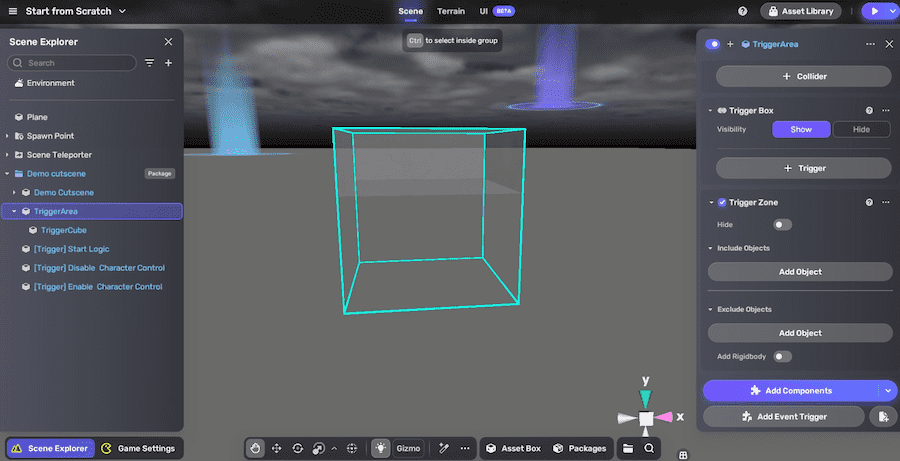The width and height of the screenshot is (900, 461).
Task: Enable the Trigger Zone checkbox
Action: coord(722,202)
